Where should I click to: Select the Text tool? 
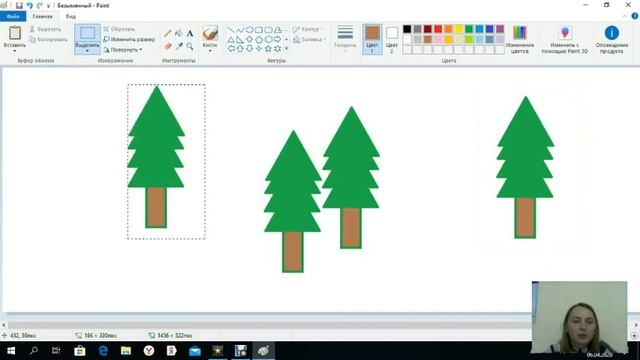190,33
